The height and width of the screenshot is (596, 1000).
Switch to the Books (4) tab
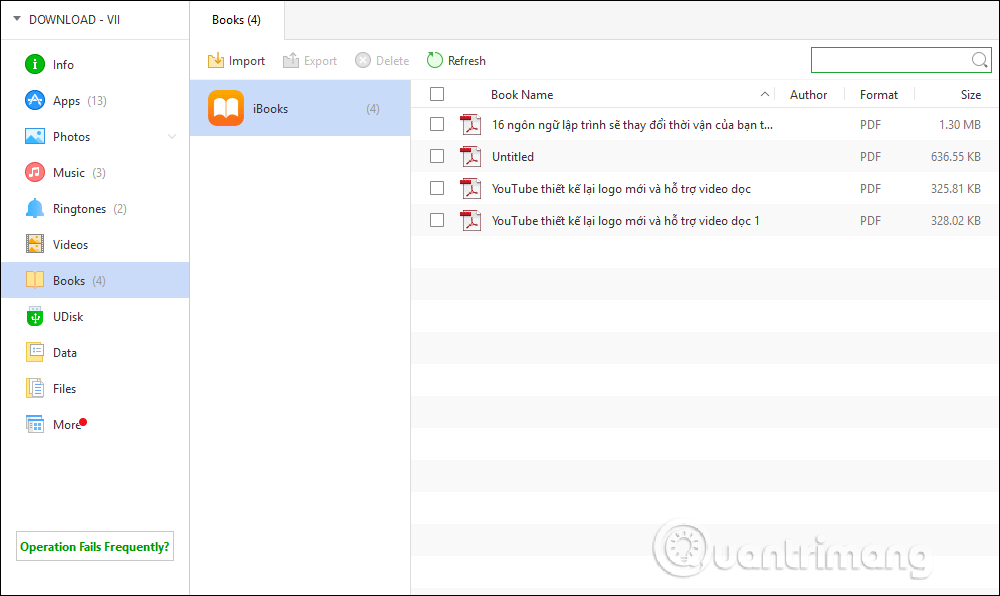pos(237,20)
